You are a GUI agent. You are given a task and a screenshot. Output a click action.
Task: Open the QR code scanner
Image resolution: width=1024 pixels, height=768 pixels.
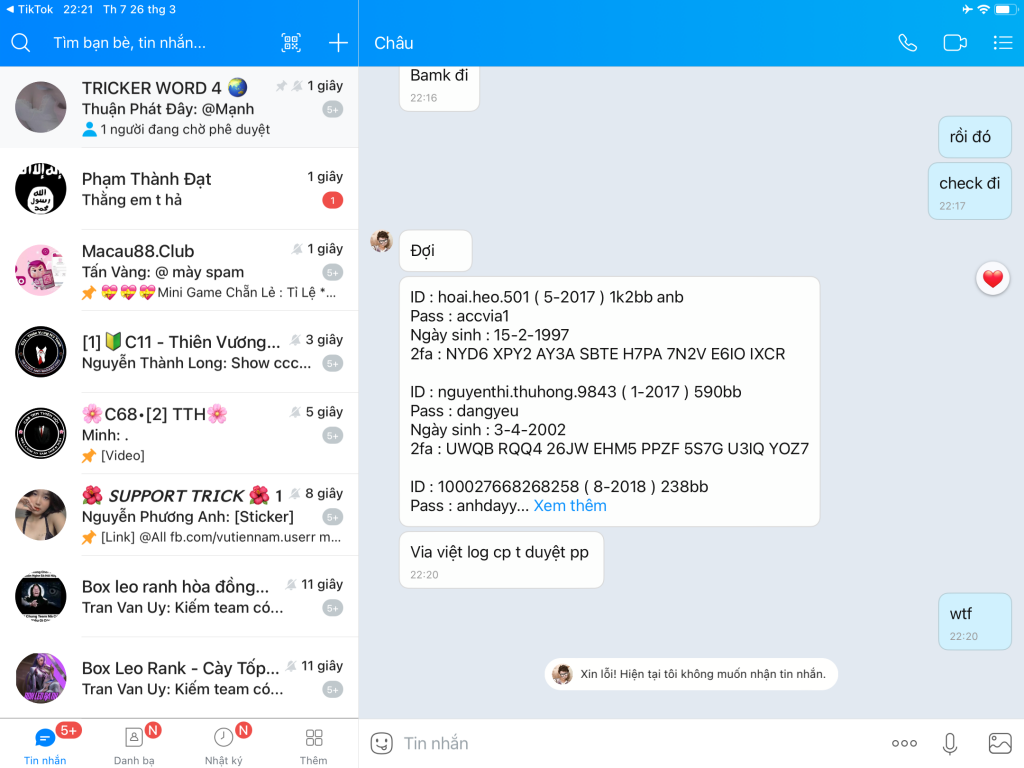(291, 43)
